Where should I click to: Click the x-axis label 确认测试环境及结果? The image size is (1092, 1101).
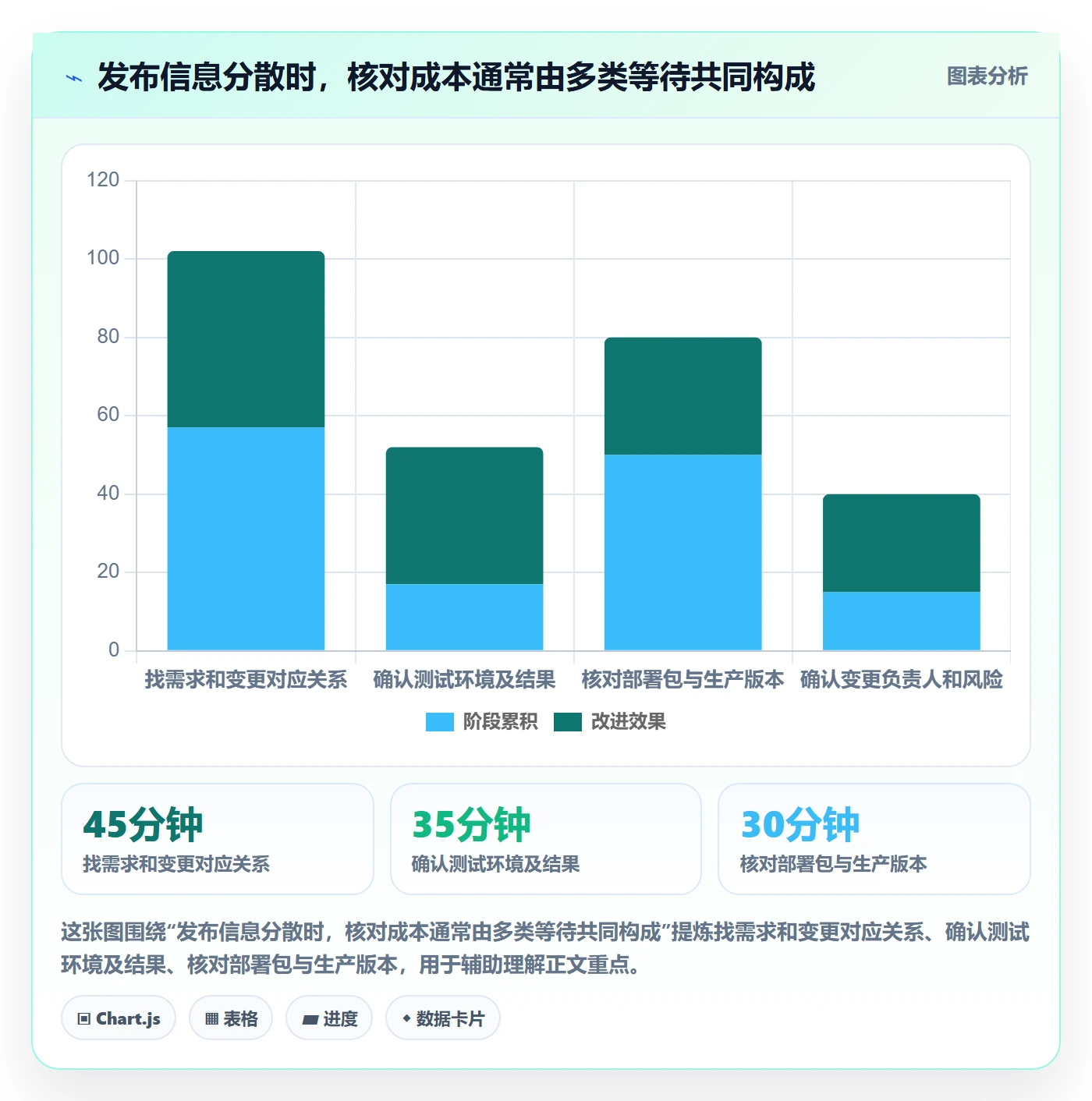click(464, 680)
